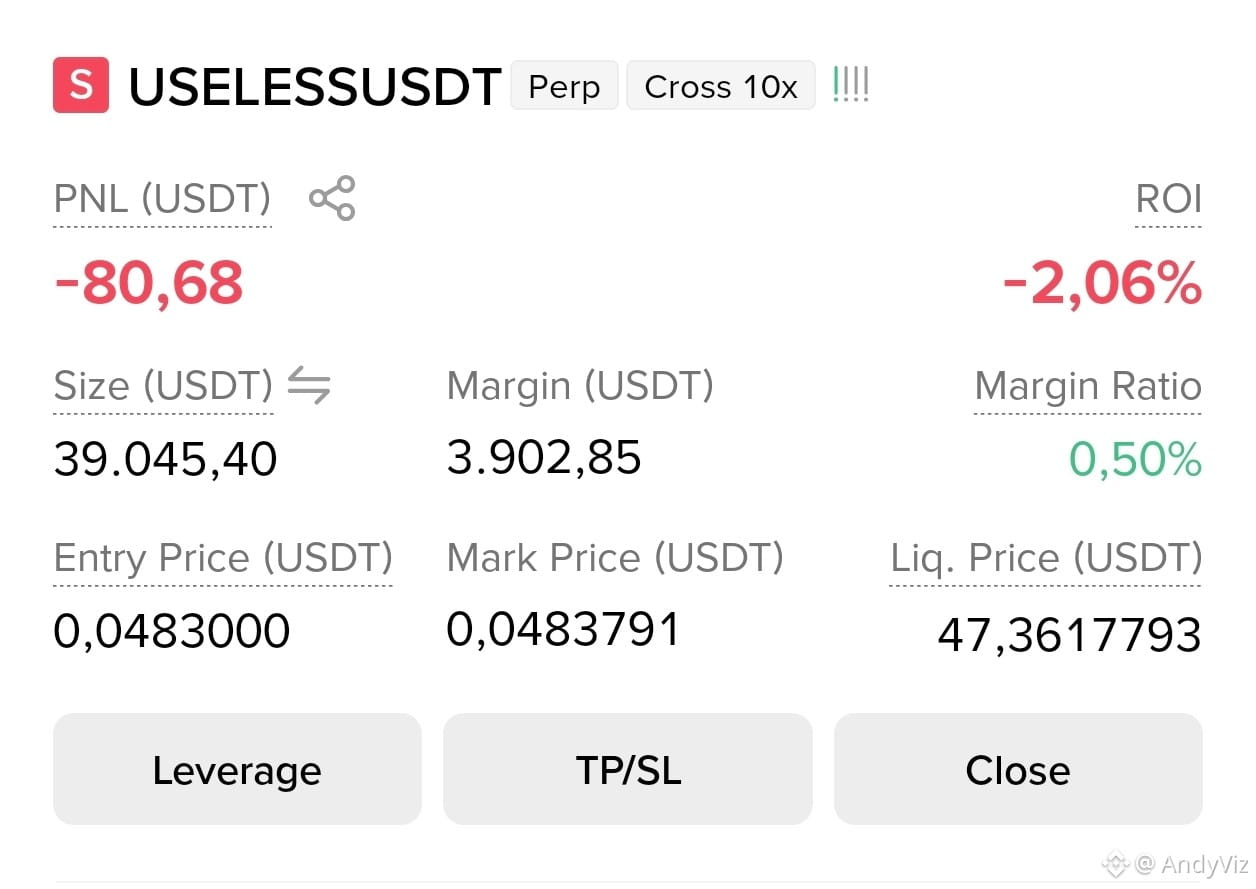This screenshot has height=889, width=1256.
Task: Tap the Perp tag
Action: (x=564, y=86)
